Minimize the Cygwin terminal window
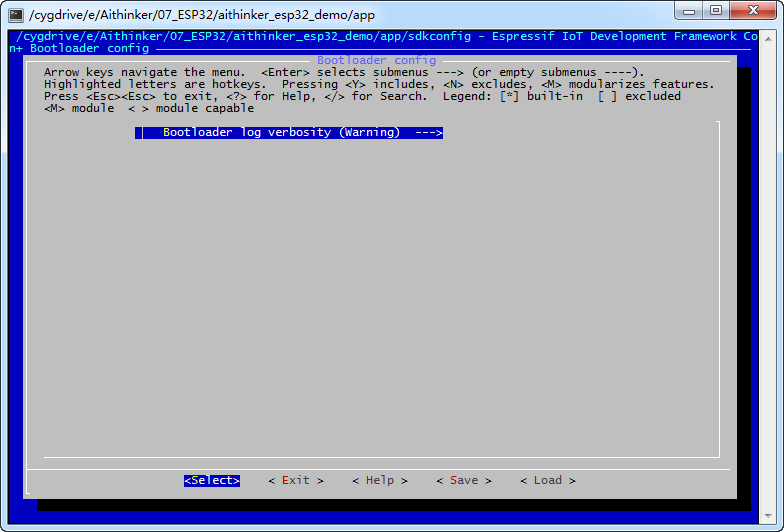This screenshot has height=532, width=784. coord(688,10)
